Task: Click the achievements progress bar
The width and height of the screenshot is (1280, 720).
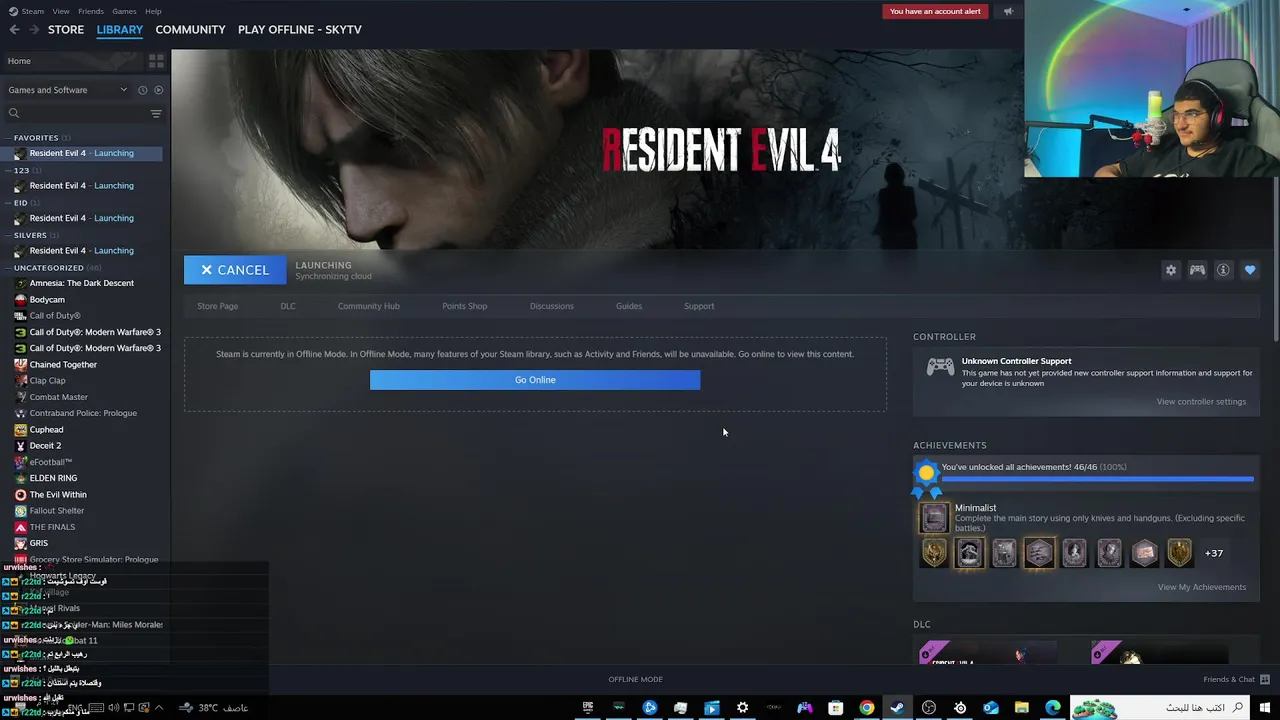Action: (1097, 480)
